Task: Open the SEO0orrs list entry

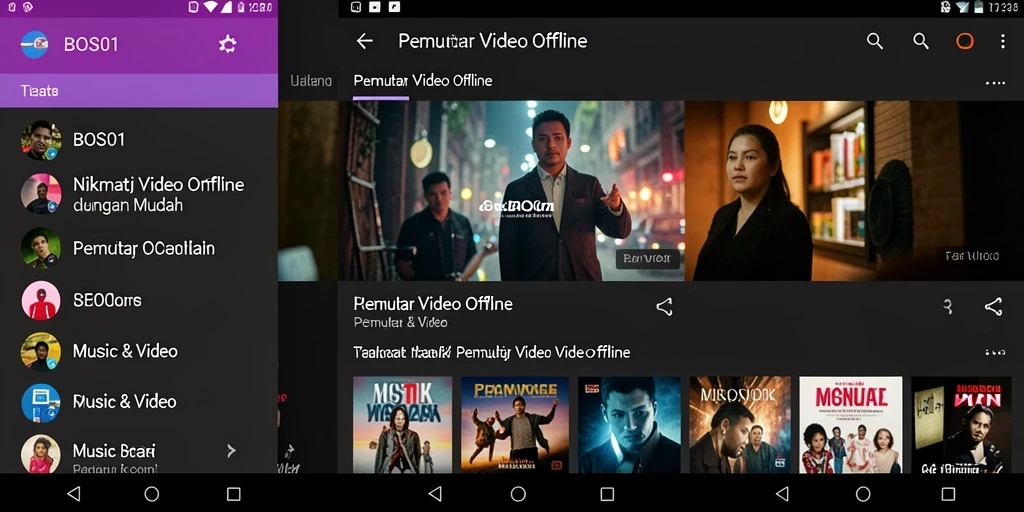Action: pyautogui.click(x=107, y=300)
